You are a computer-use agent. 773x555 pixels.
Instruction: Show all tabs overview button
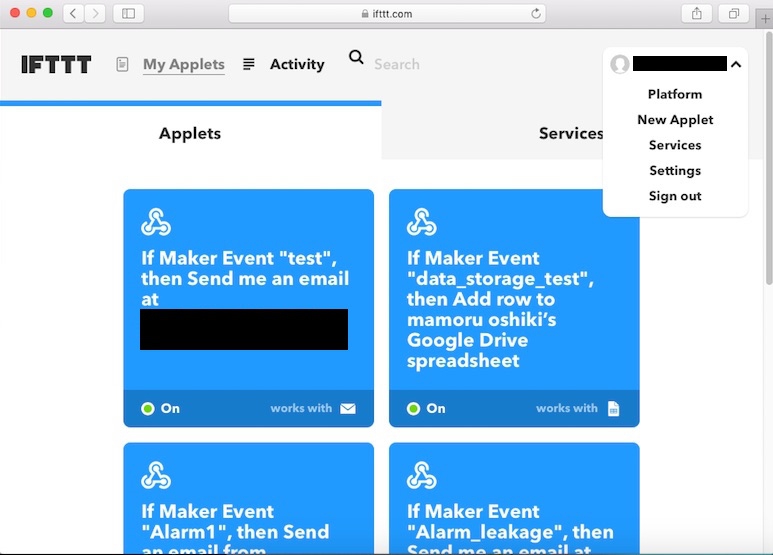click(734, 13)
